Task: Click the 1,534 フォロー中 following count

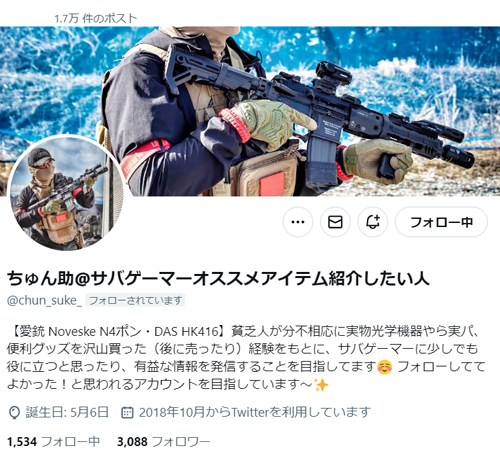Action: pos(53,442)
